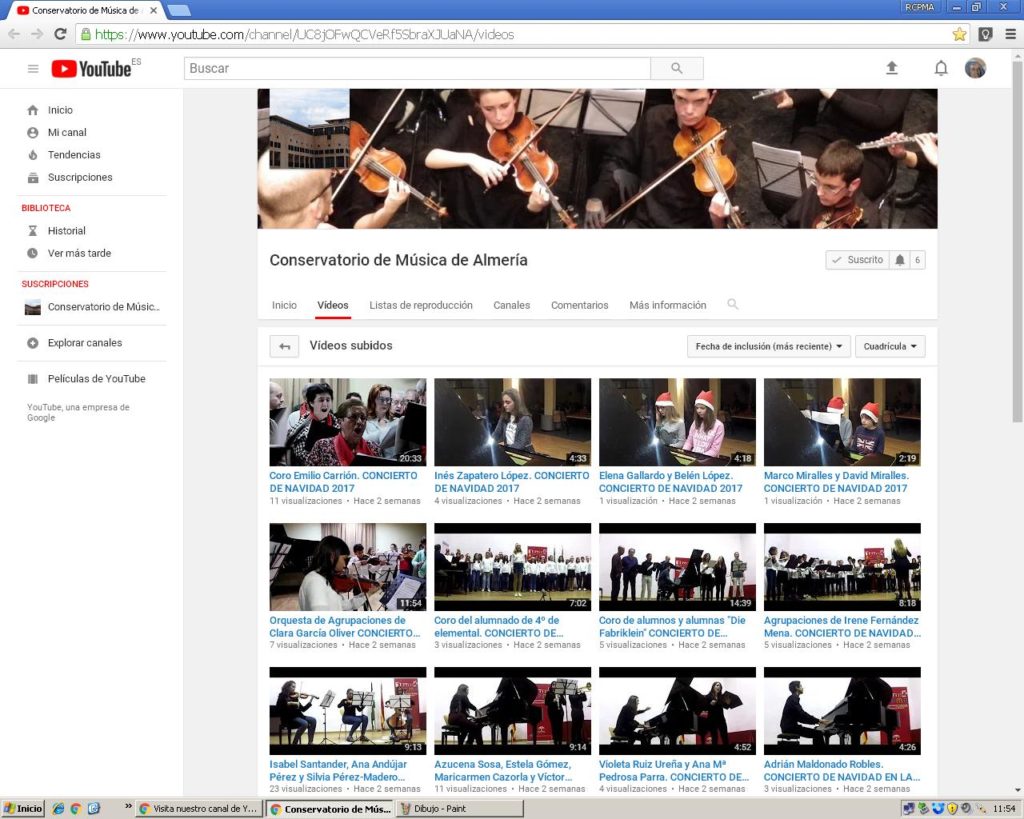Click the YouTube logo
Viewport: 1024px width, 819px height.
coord(92,69)
